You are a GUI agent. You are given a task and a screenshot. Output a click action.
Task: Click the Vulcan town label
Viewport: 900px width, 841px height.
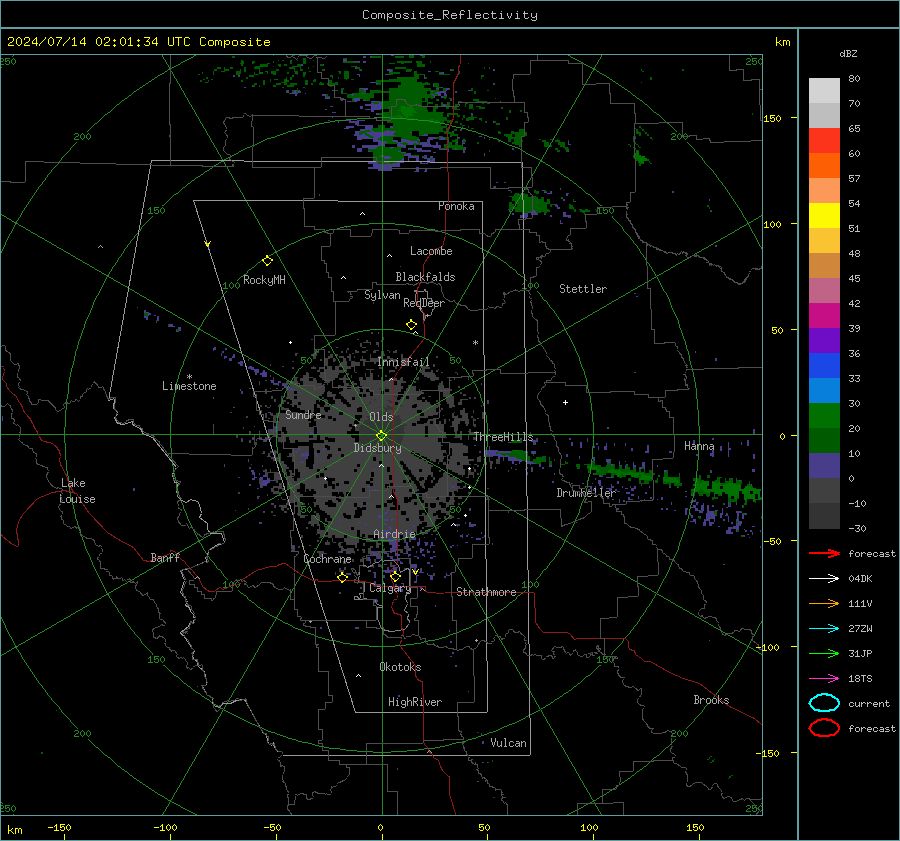click(508, 743)
